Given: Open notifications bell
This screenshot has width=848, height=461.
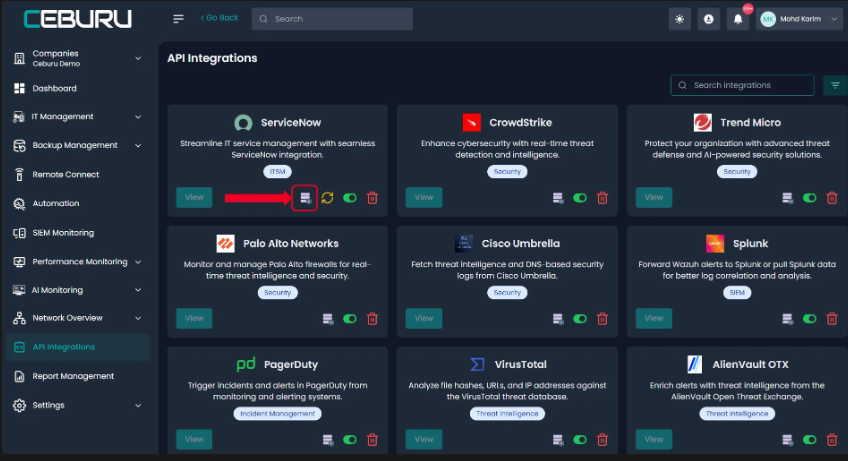Looking at the screenshot, I should pyautogui.click(x=738, y=19).
